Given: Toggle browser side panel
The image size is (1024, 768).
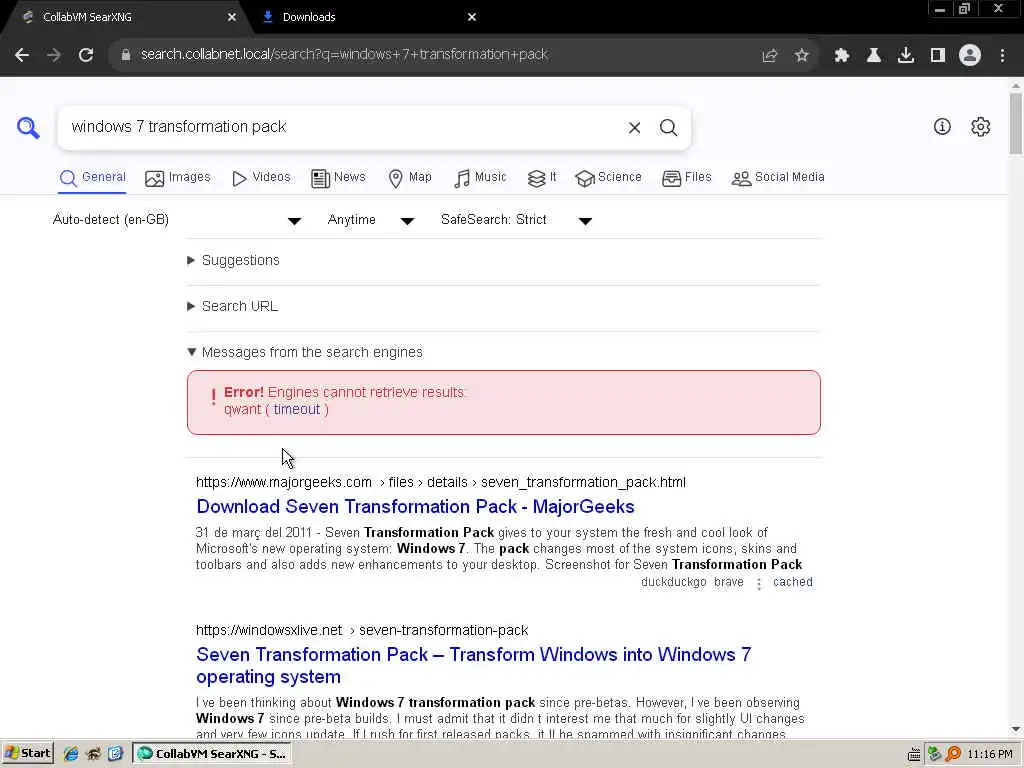Looking at the screenshot, I should coord(938,56).
